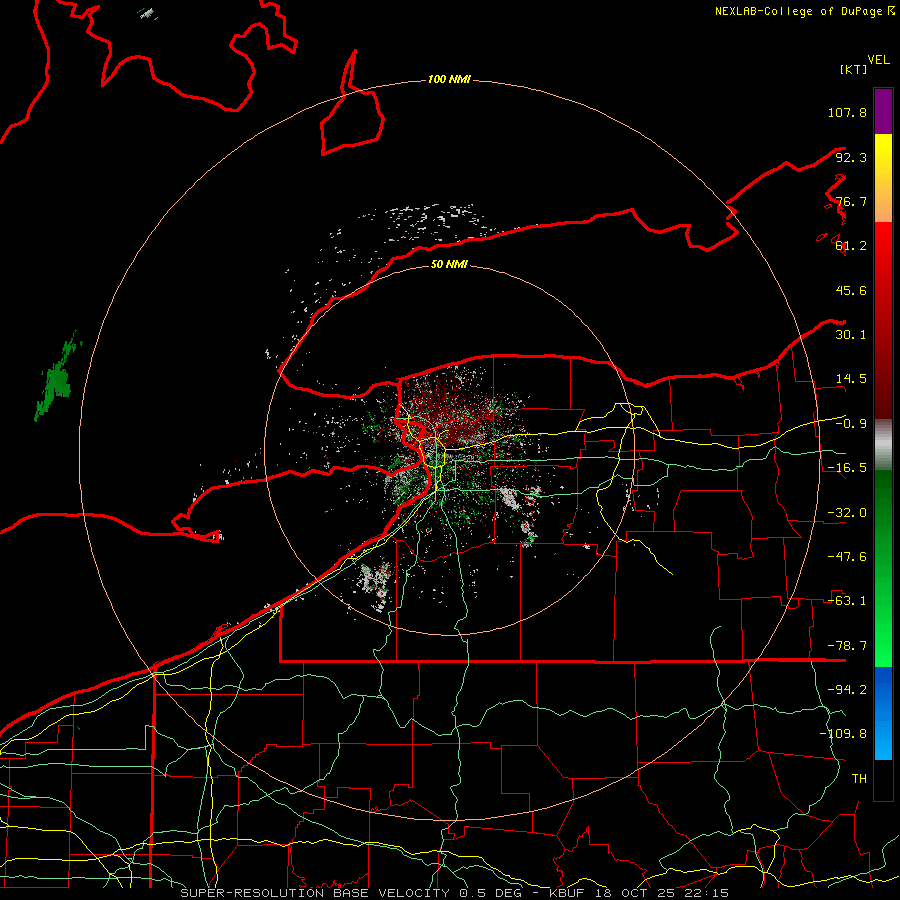Select the 92.3 scale value

851,157
